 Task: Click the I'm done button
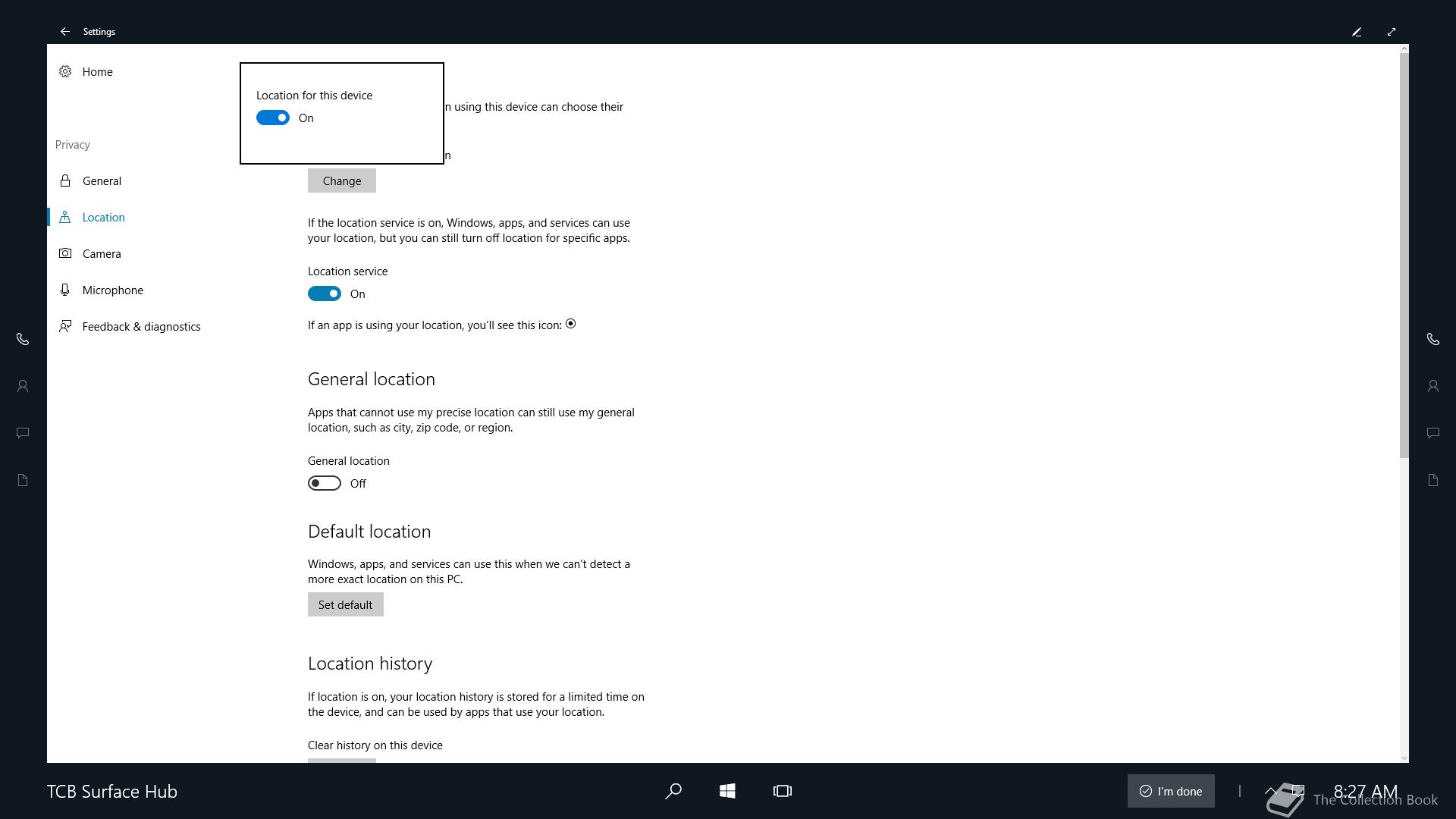1171,791
